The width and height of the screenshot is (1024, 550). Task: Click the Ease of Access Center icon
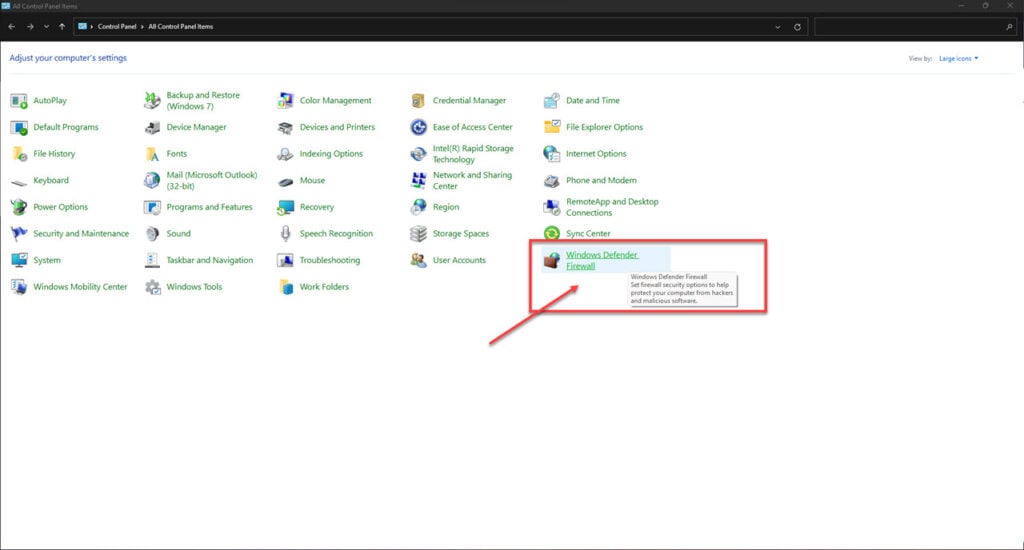pos(418,127)
